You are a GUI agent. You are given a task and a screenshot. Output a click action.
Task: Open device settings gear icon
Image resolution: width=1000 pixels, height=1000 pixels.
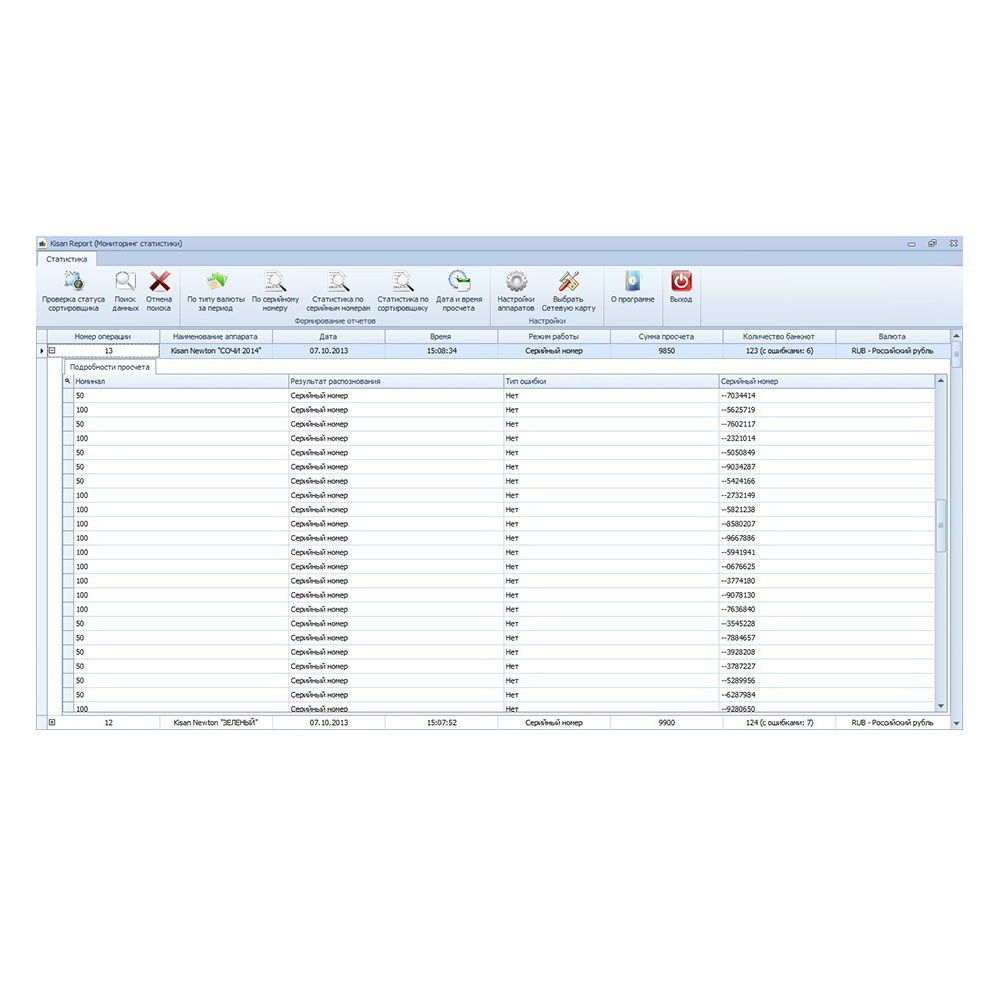pyautogui.click(x=516, y=281)
